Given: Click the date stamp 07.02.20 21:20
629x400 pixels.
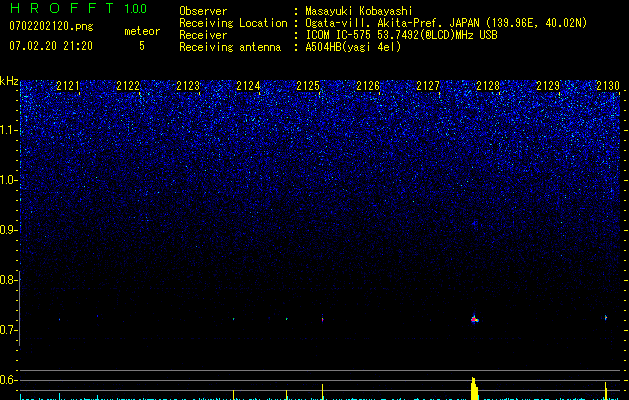Looking at the screenshot, I should 50,46.
